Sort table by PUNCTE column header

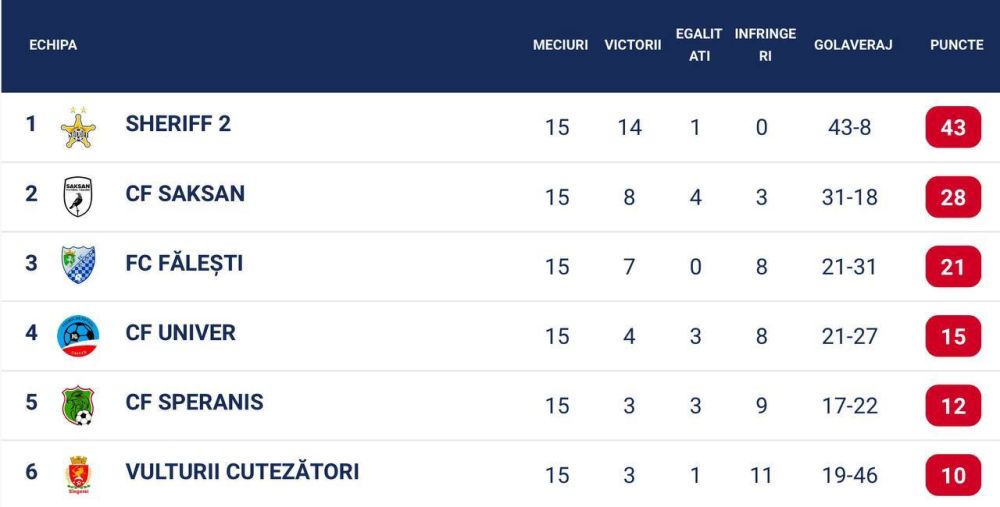[956, 45]
